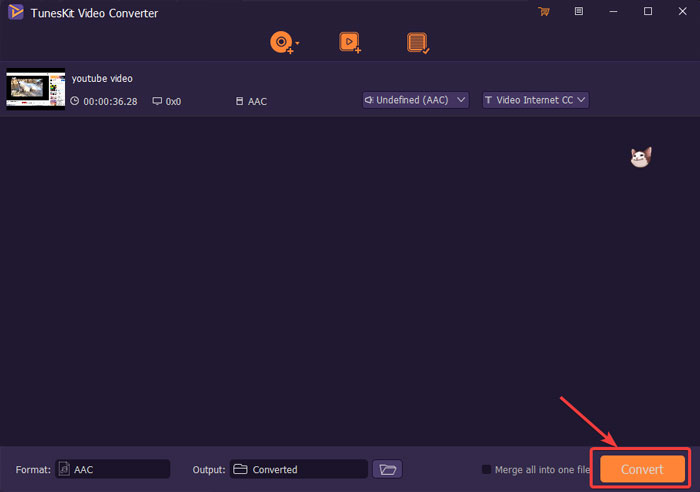700x492 pixels.
Task: Click the shopping cart purchase icon
Action: (x=544, y=12)
